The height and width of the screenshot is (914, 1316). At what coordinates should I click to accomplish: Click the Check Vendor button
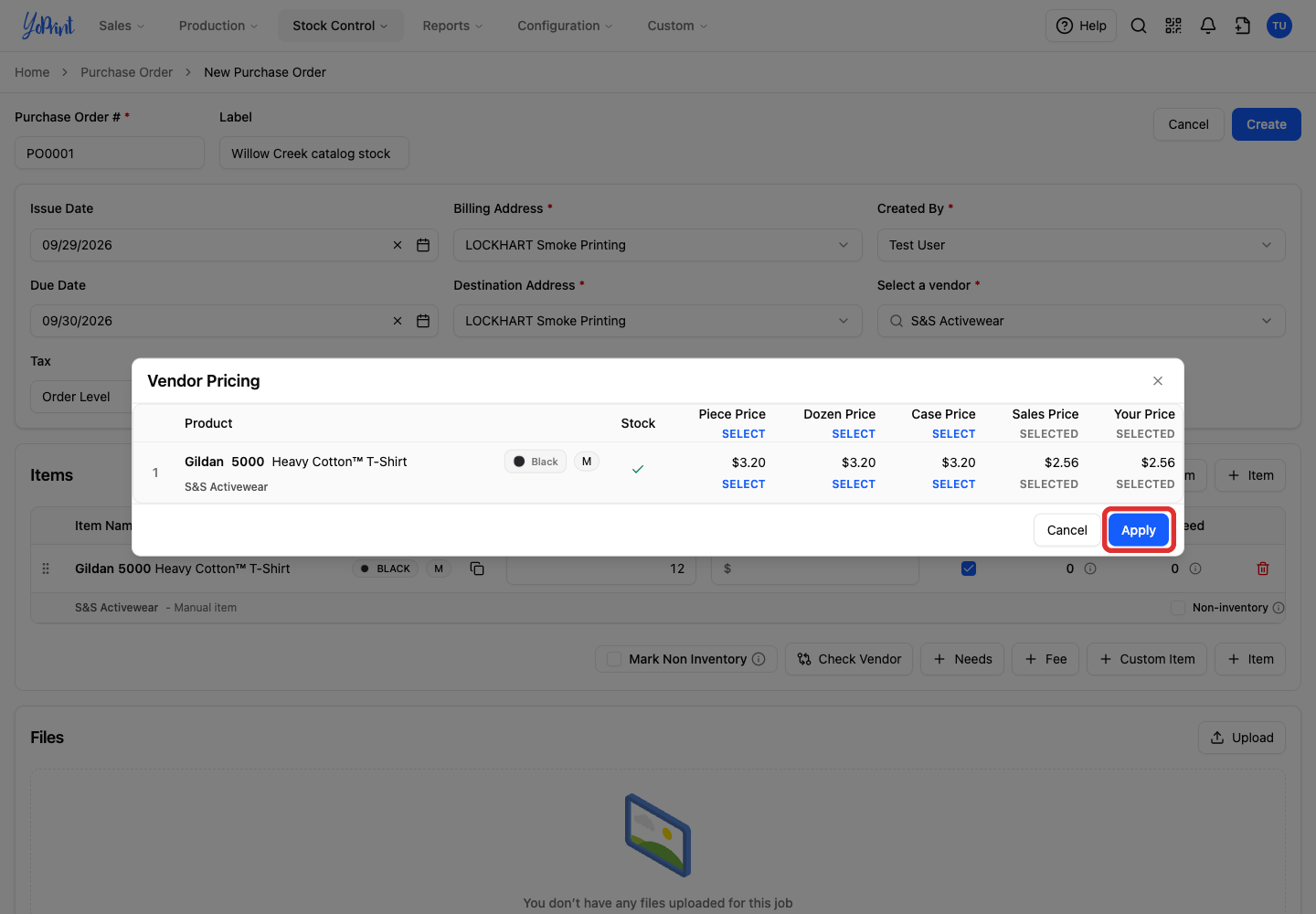[849, 659]
